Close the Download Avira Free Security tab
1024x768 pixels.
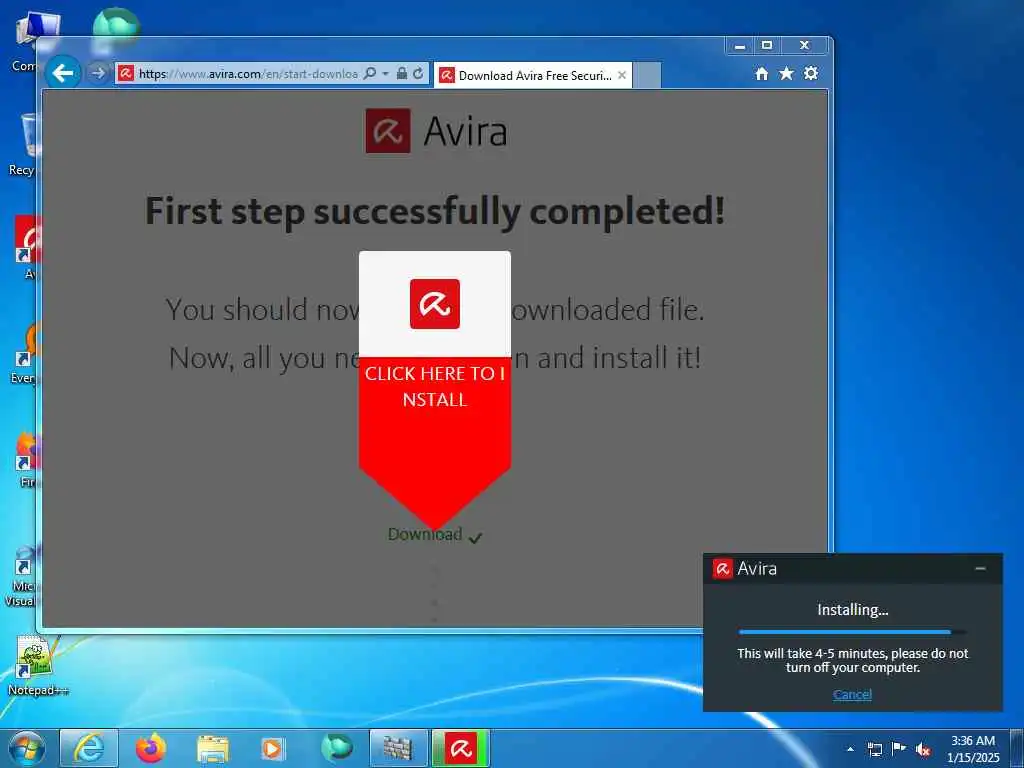(x=622, y=75)
